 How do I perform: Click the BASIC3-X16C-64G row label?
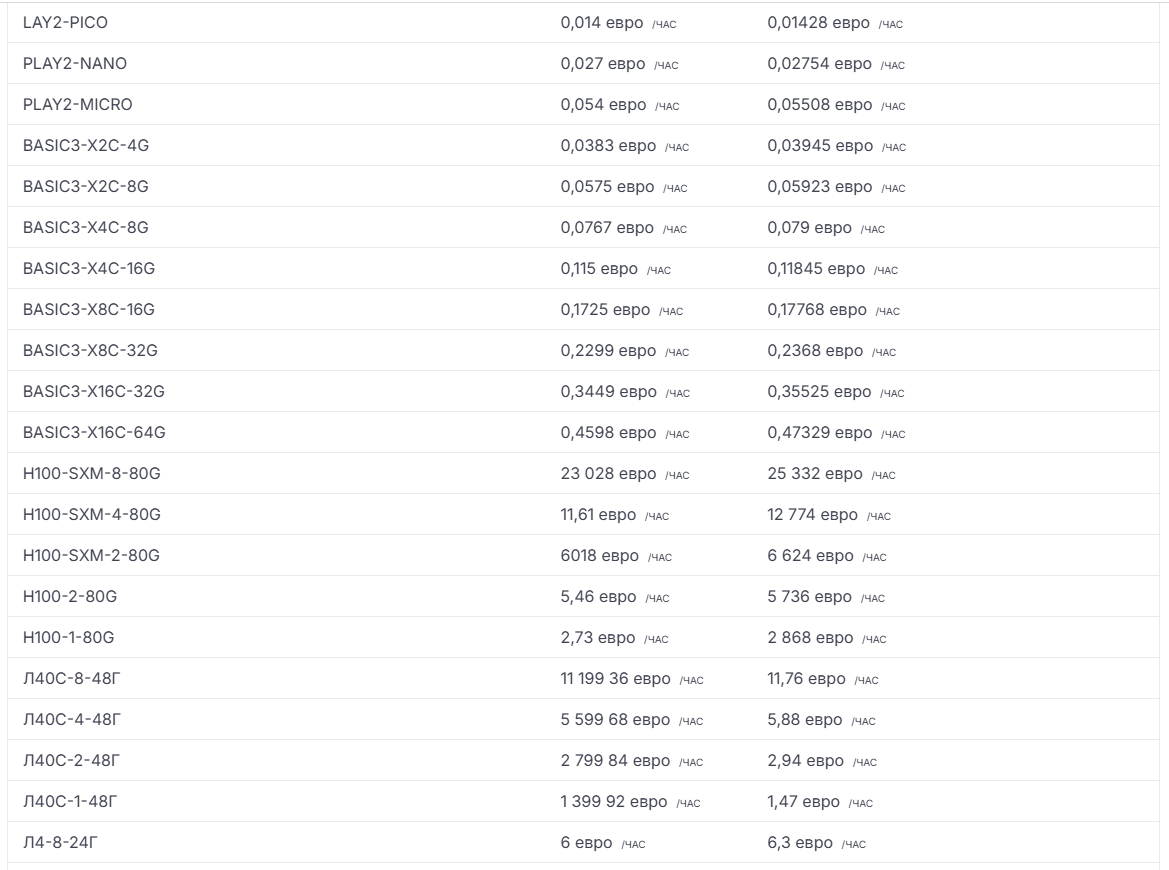point(94,433)
